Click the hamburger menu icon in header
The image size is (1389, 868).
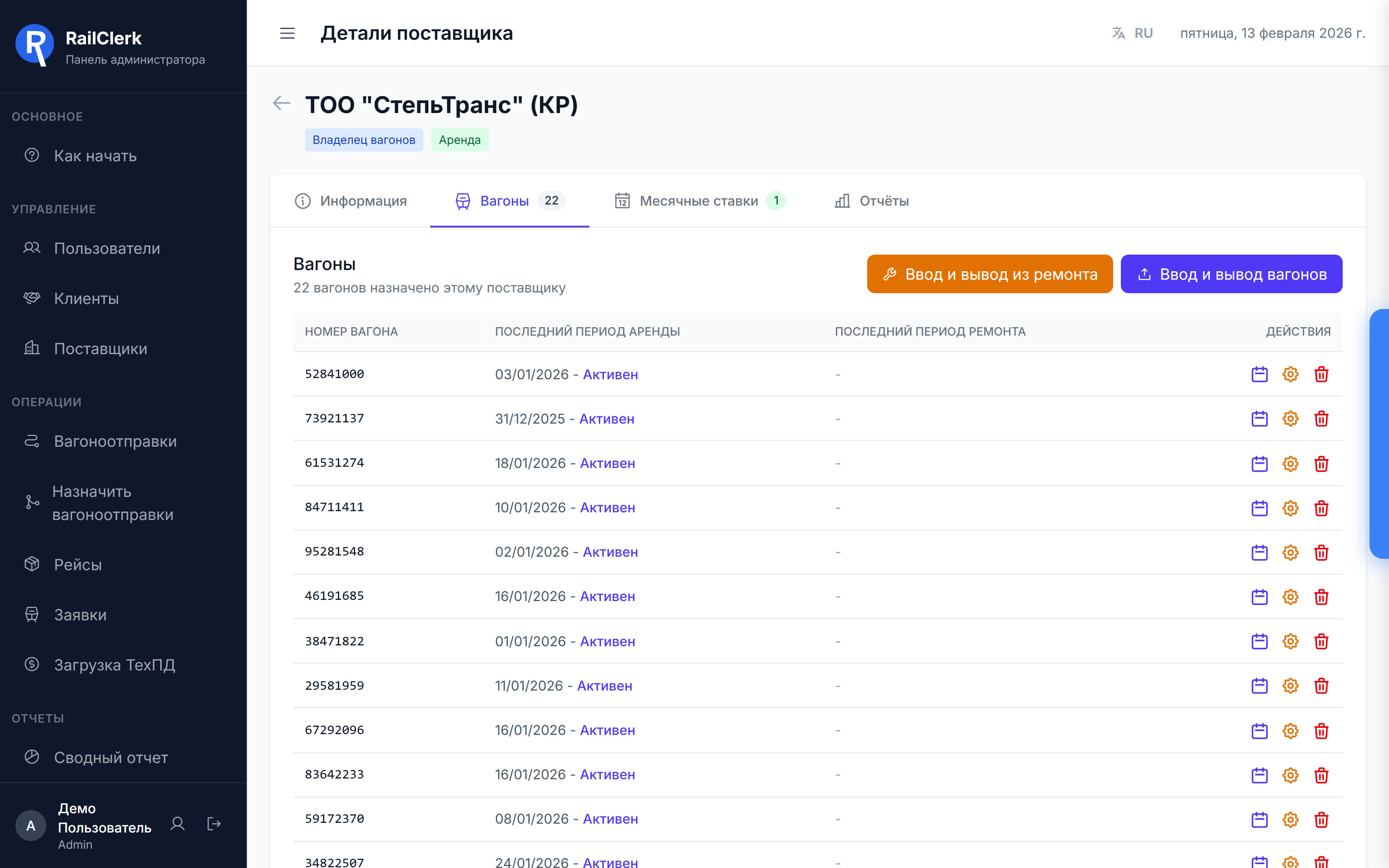(x=287, y=33)
